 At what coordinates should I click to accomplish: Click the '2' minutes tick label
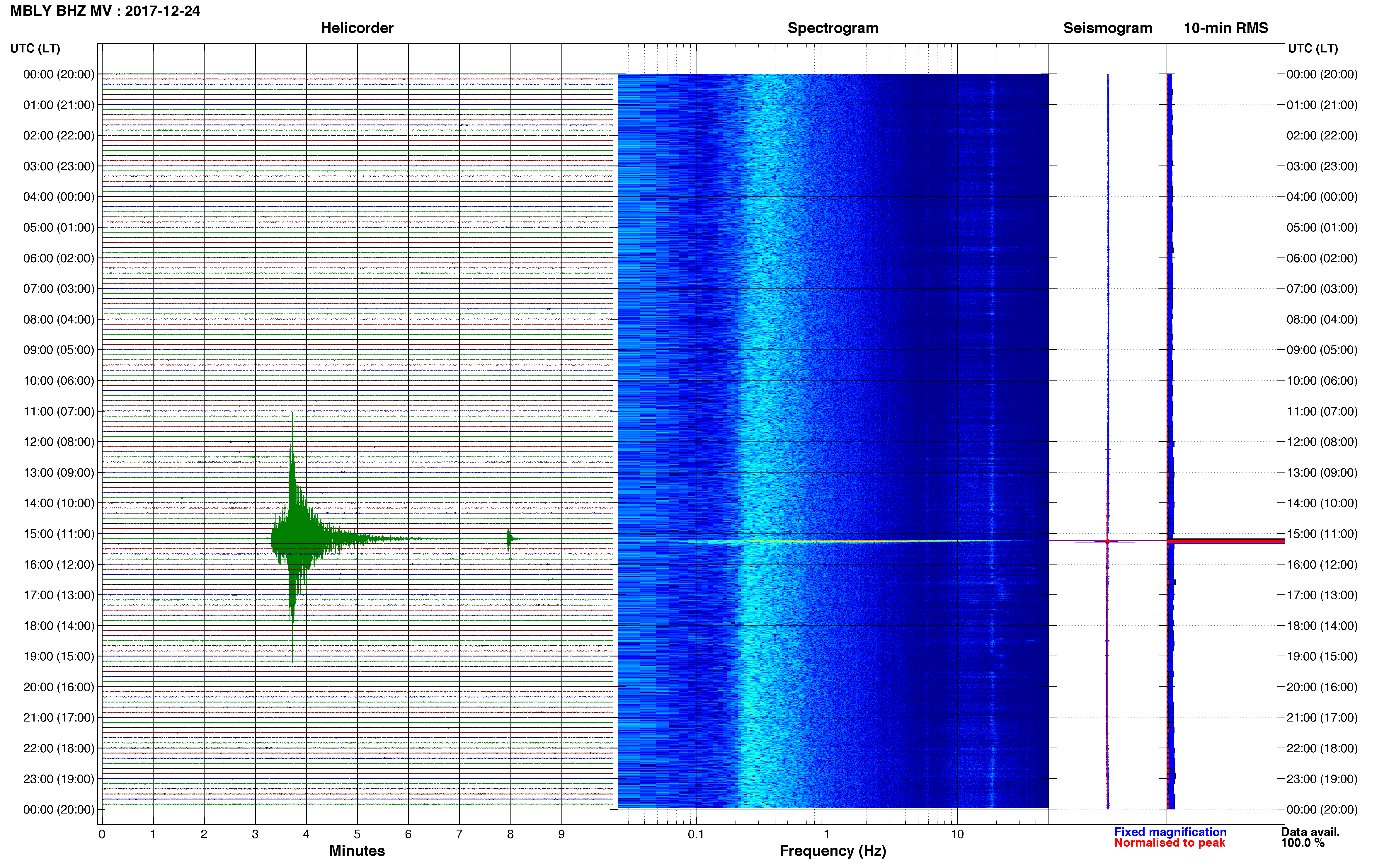[204, 834]
